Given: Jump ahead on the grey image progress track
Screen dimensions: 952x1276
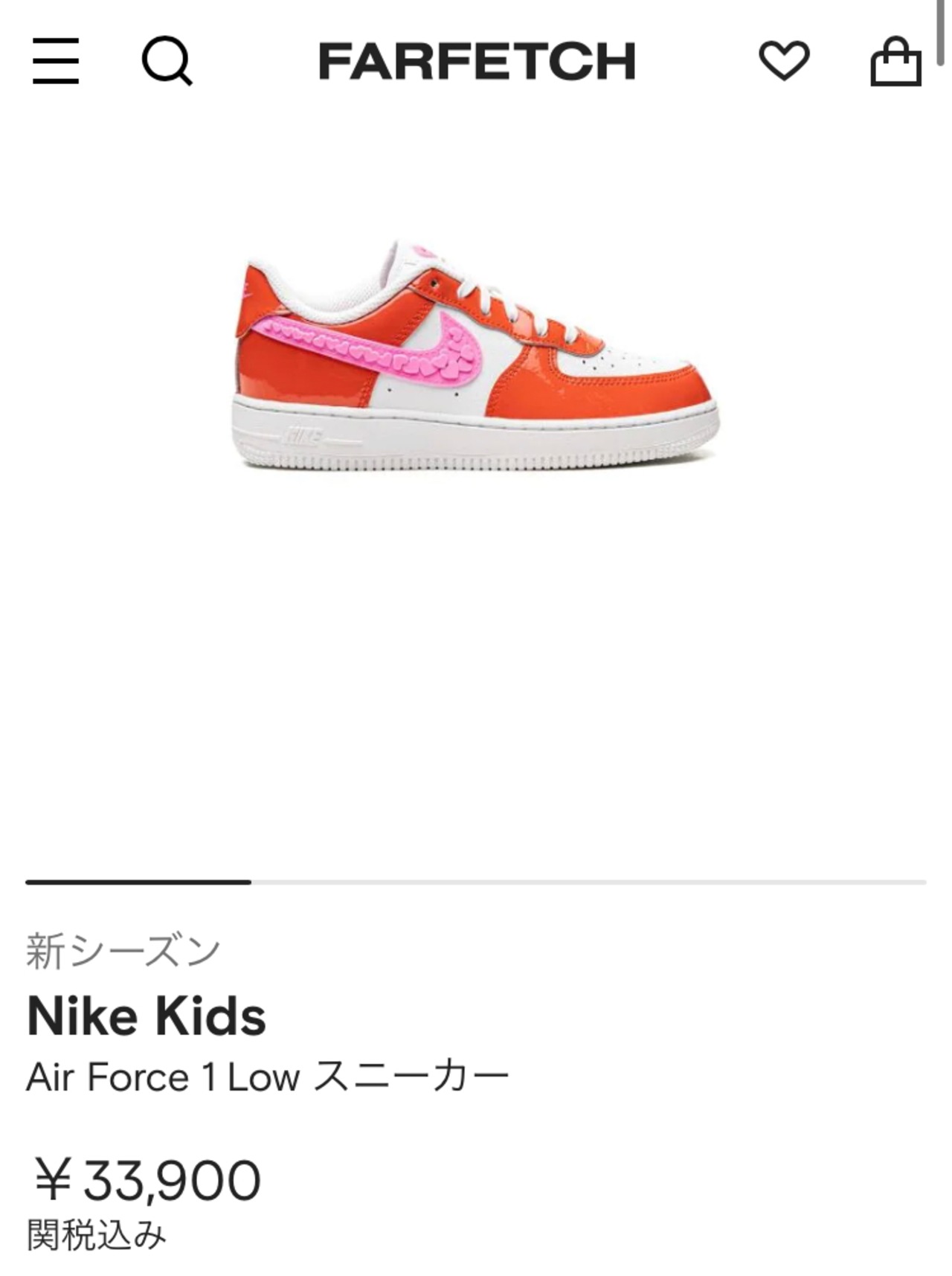Looking at the screenshot, I should (x=589, y=882).
